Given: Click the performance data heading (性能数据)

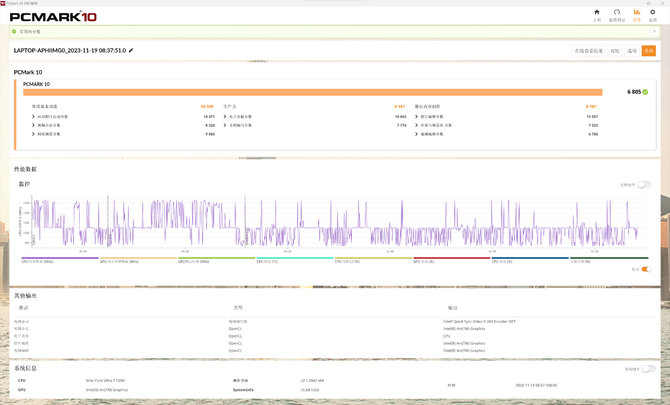Looking at the screenshot, I should point(25,169).
